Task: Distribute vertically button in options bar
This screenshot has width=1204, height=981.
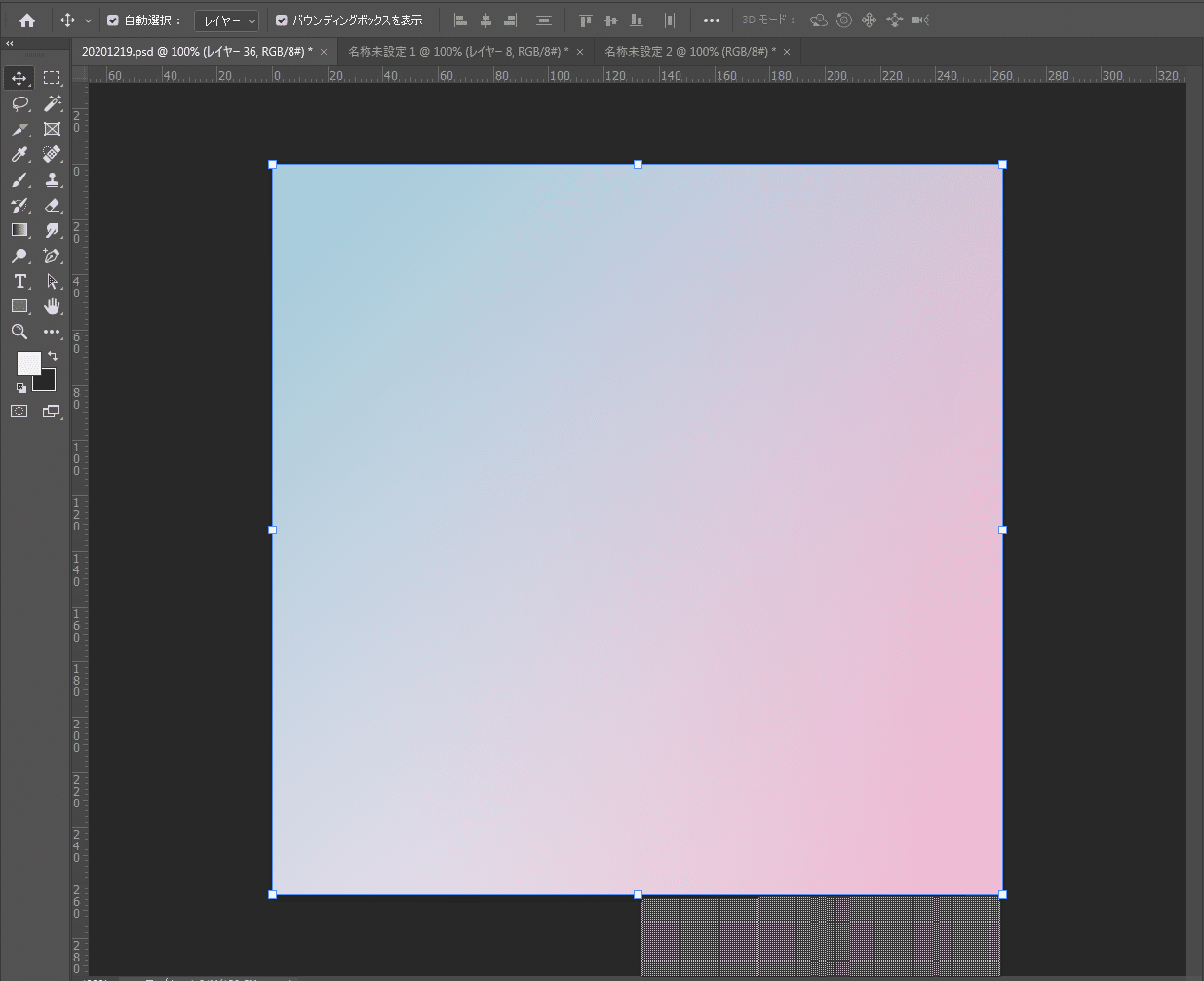Action: click(544, 20)
